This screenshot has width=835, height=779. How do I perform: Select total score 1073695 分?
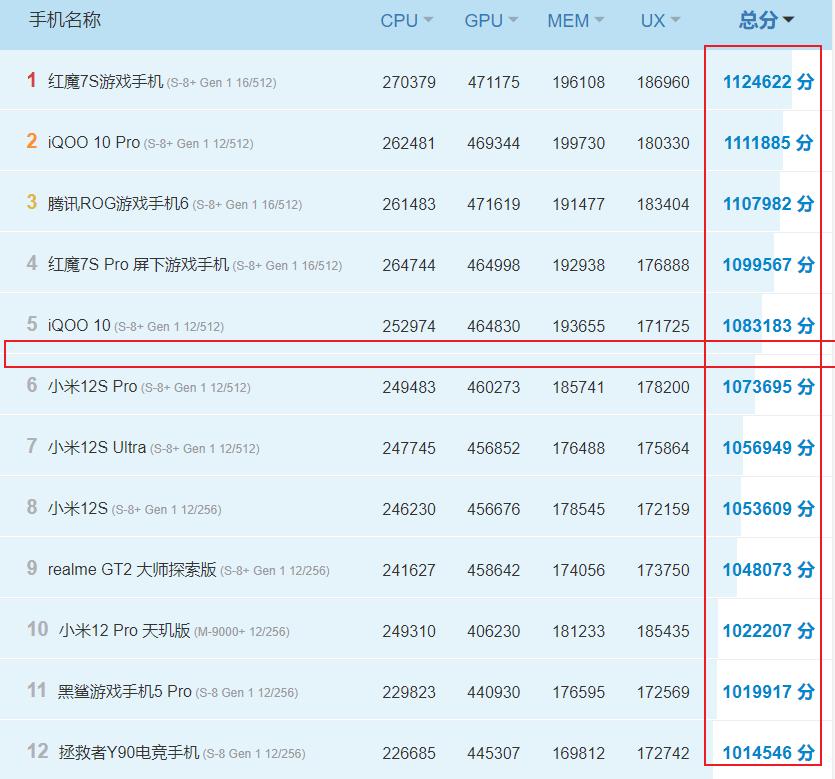click(768, 387)
